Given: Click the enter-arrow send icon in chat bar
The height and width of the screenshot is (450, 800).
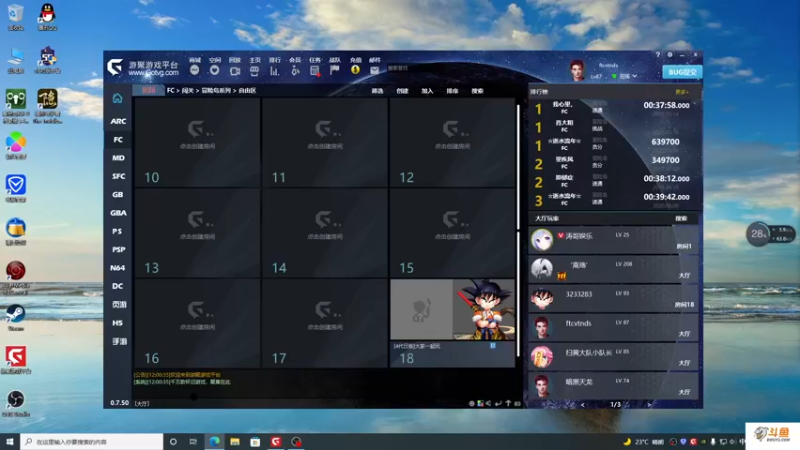Looking at the screenshot, I should pyautogui.click(x=498, y=403).
